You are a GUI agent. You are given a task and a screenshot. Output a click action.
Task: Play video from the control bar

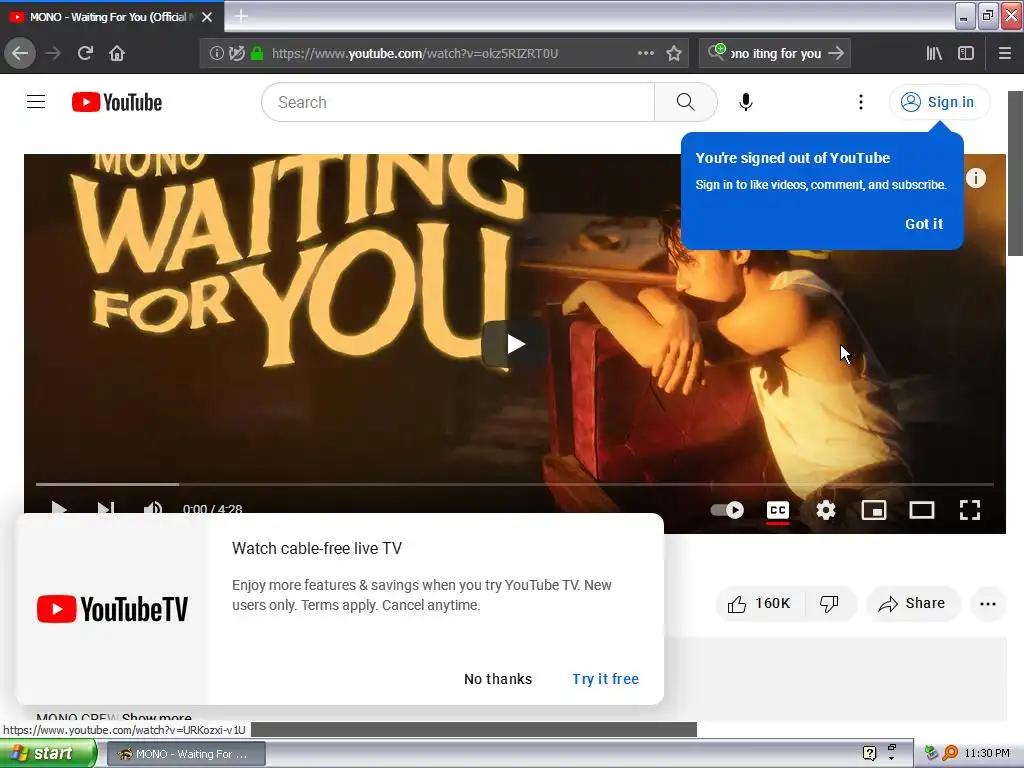[x=59, y=509]
